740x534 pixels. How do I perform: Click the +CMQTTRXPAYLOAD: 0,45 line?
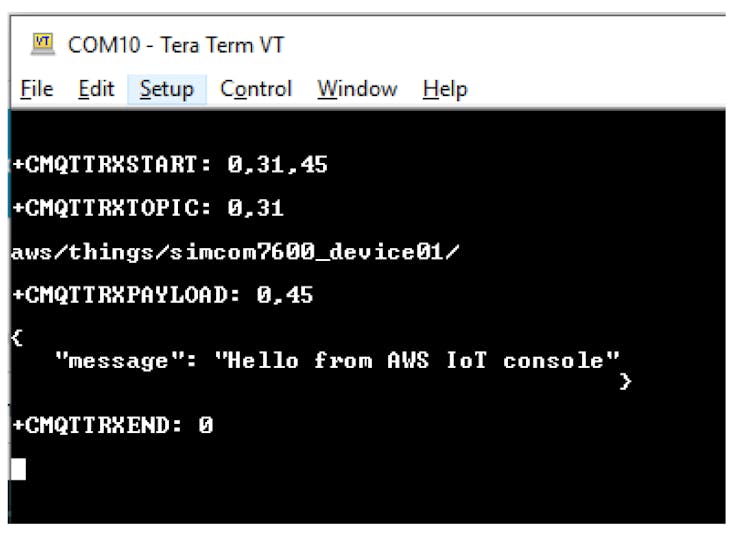163,295
